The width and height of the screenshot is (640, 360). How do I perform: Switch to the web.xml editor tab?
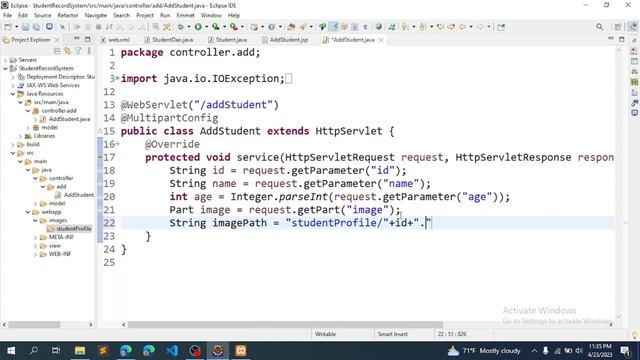[116, 40]
